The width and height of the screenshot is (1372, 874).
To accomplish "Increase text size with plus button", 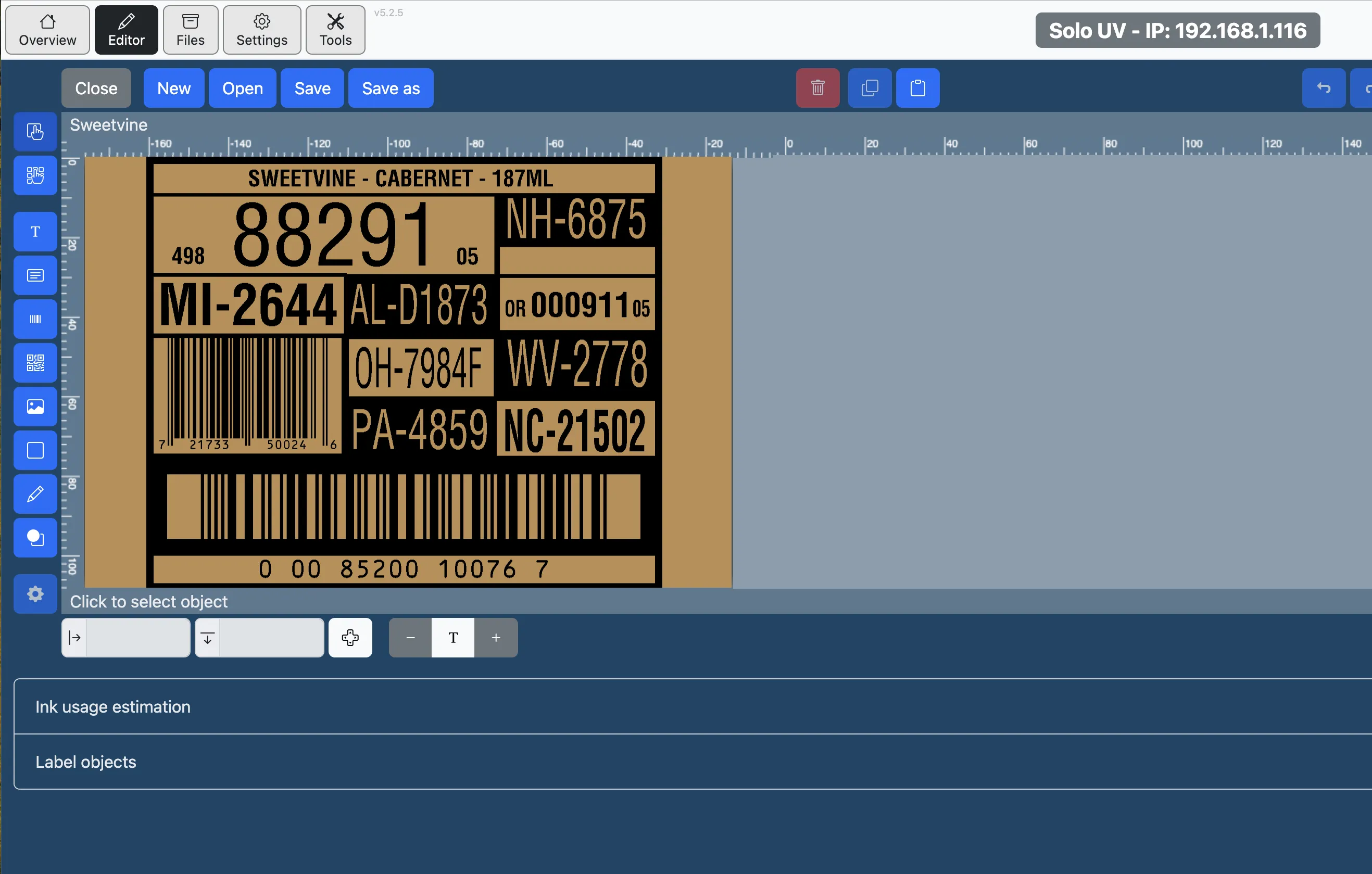I will pyautogui.click(x=496, y=638).
